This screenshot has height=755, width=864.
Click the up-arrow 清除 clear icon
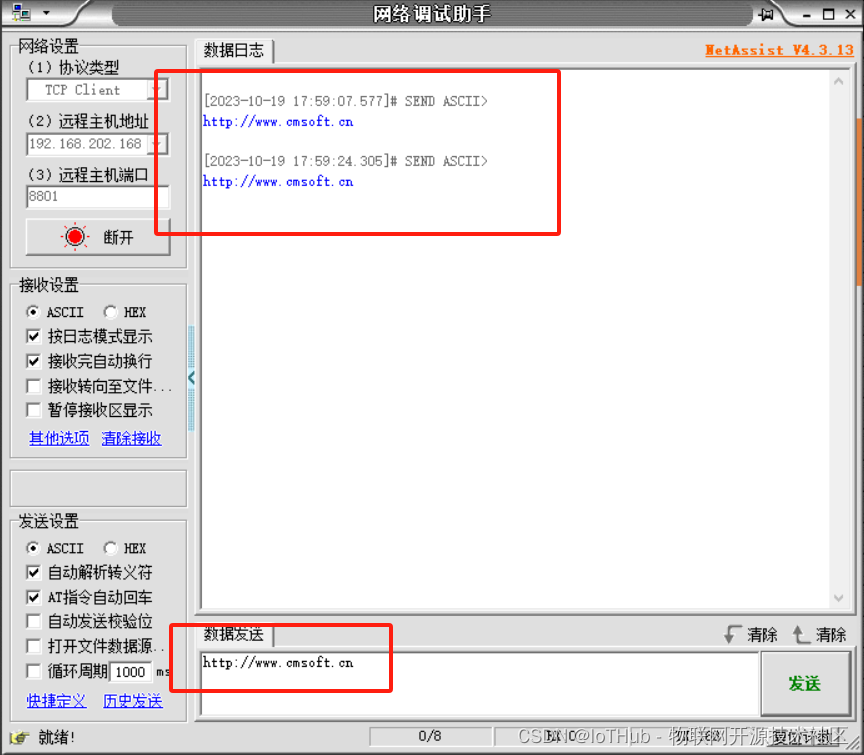[x=800, y=633]
